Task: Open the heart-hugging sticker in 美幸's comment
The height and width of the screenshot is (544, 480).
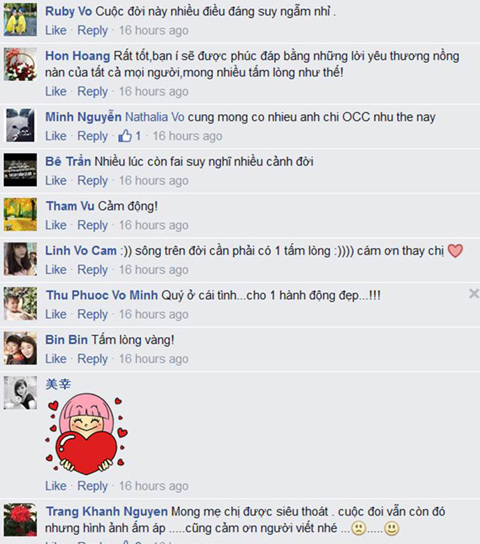Action: coord(86,434)
